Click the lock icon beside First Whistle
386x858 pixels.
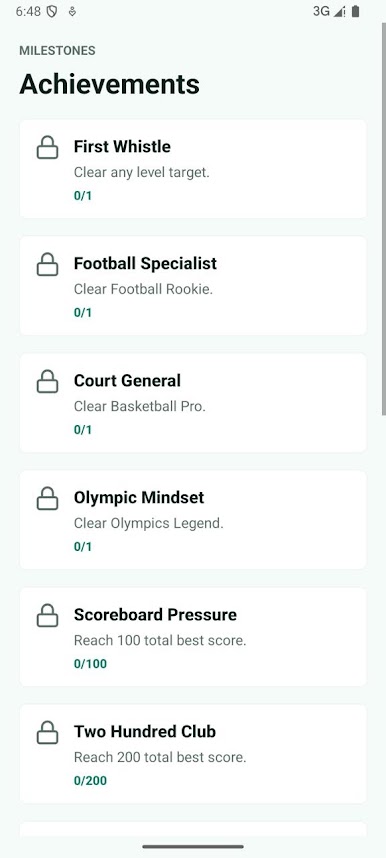pyautogui.click(x=47, y=148)
